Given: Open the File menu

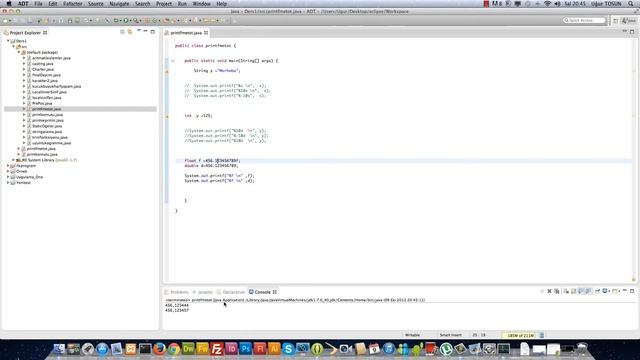Looking at the screenshot, I should [38, 4].
